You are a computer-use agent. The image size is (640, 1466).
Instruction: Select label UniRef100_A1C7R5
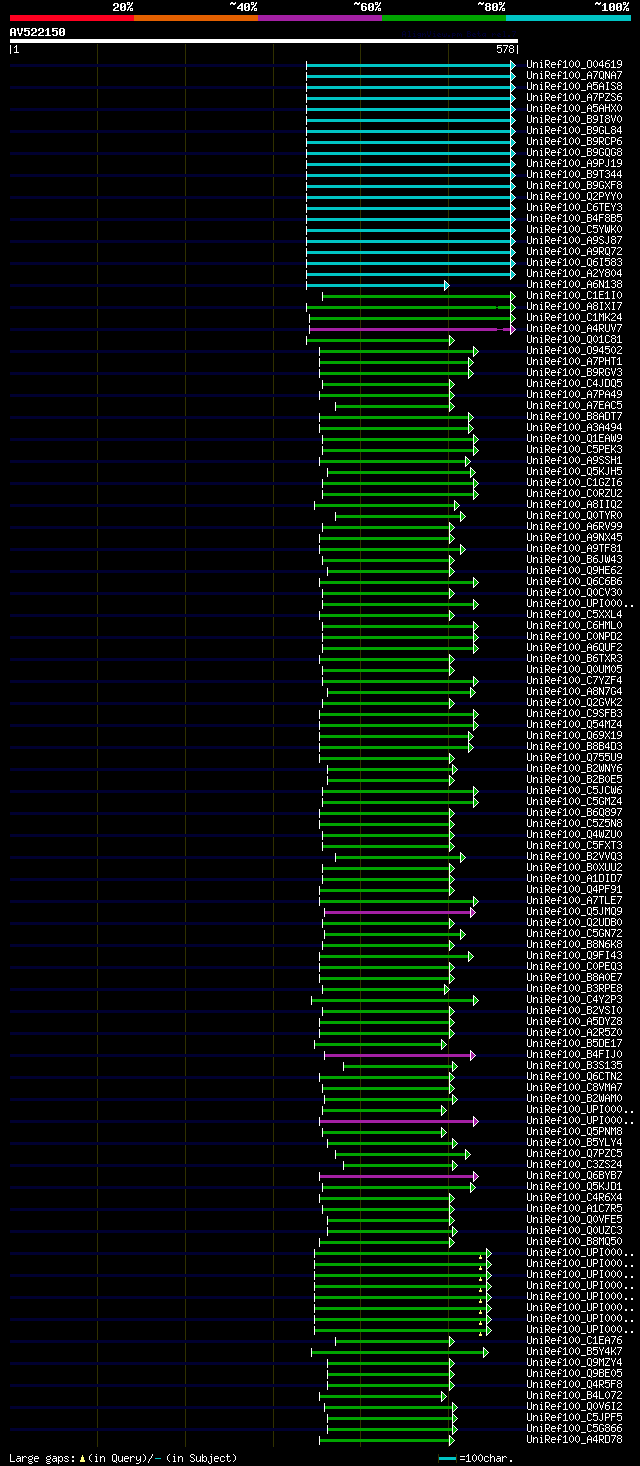[x=574, y=1208]
